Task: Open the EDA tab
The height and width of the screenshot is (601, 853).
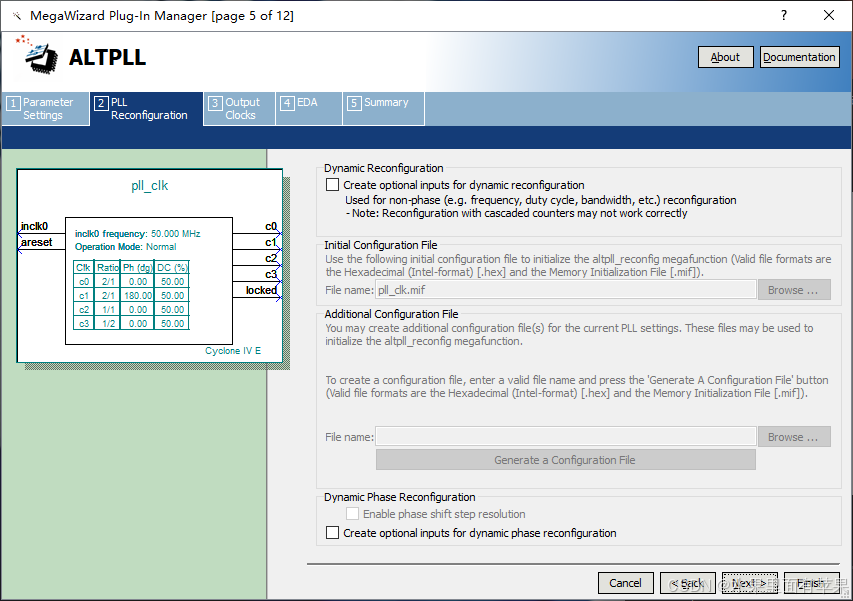Action: coord(309,109)
